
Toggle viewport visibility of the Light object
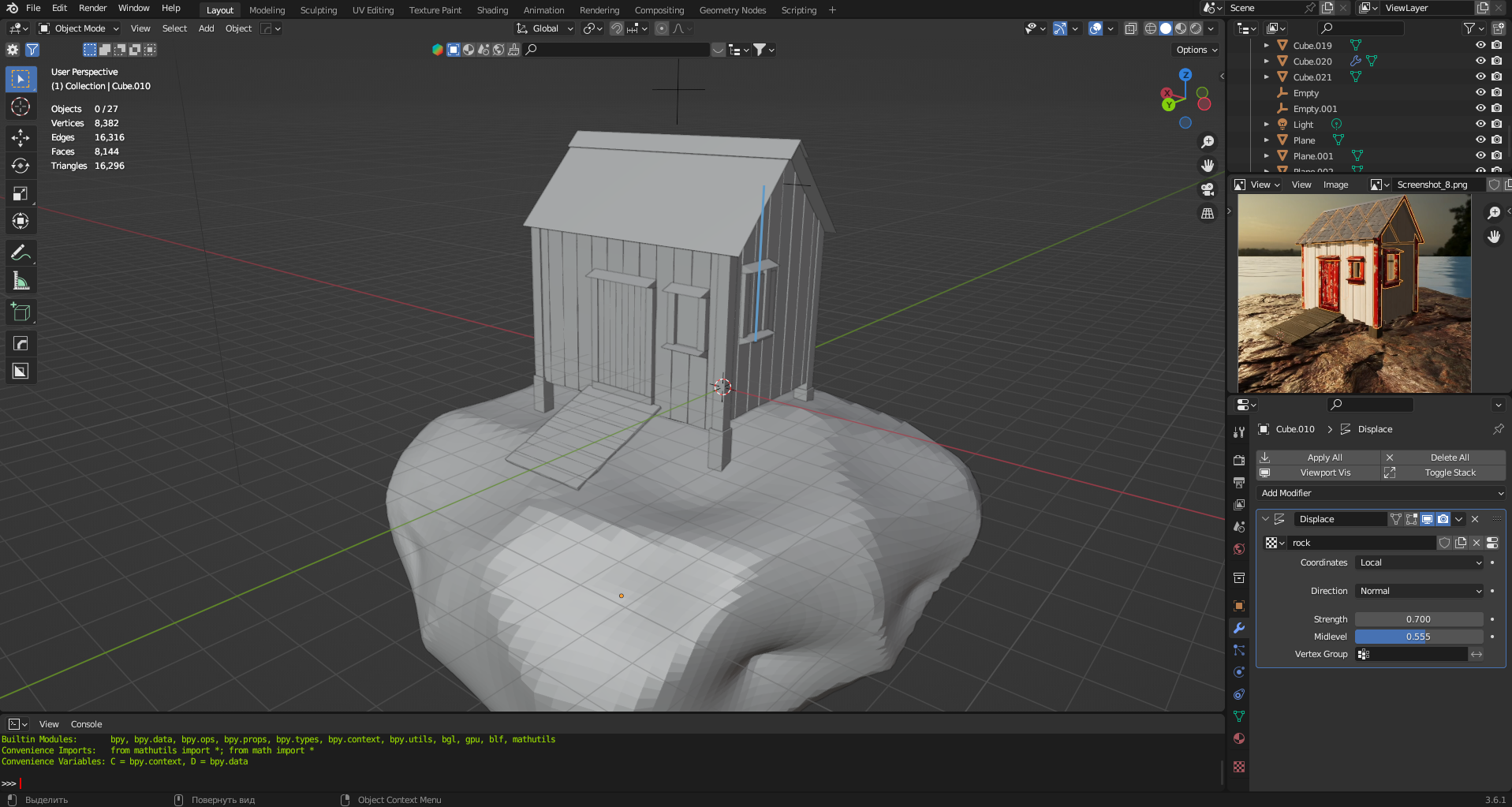[x=1480, y=124]
